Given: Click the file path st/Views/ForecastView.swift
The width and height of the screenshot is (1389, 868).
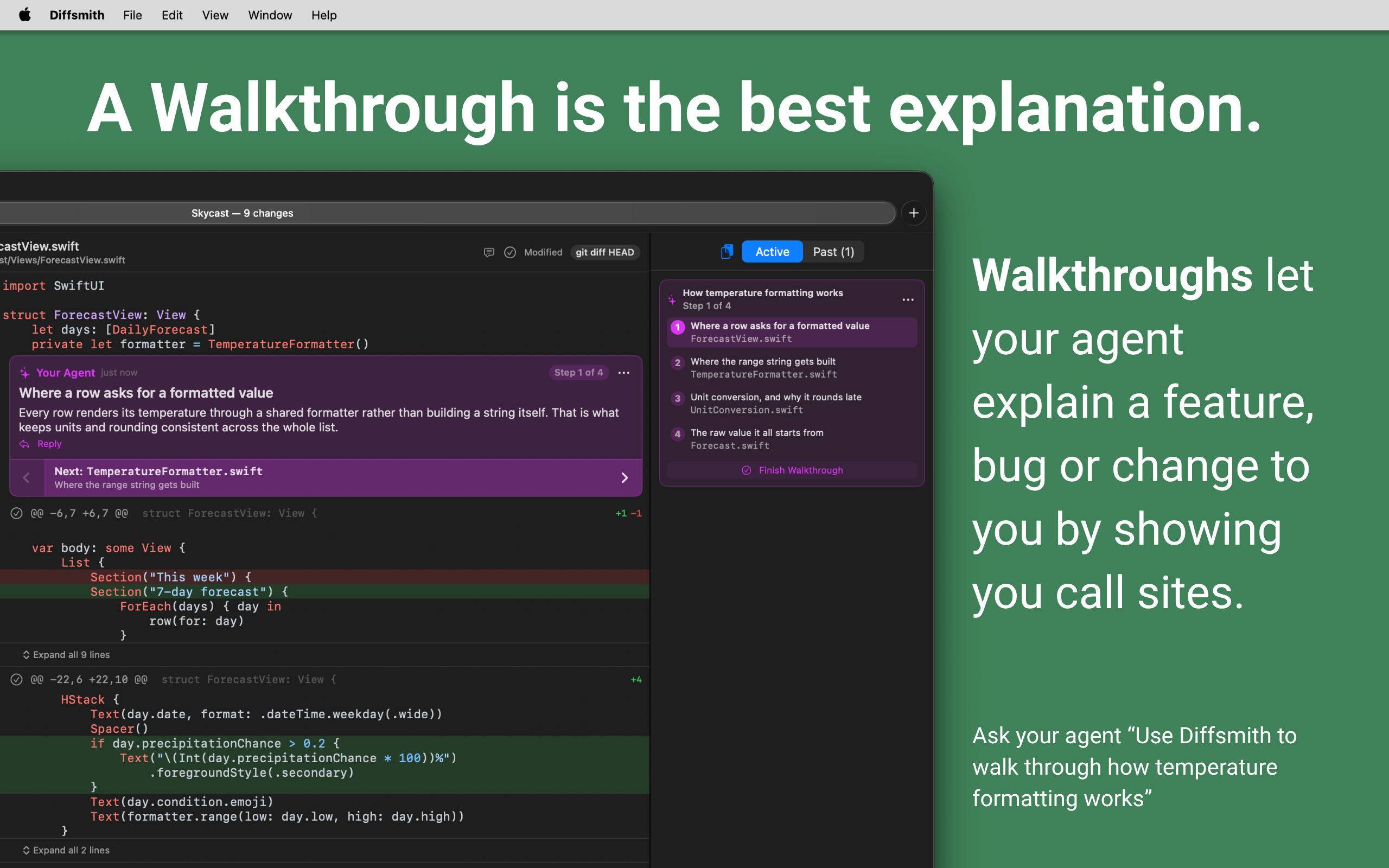Looking at the screenshot, I should (62, 260).
